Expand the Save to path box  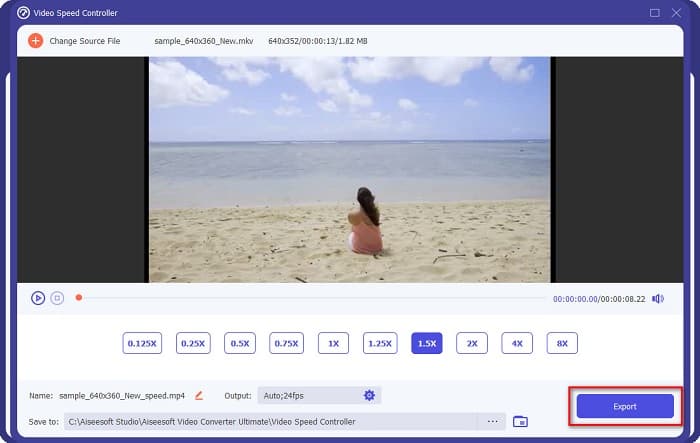pos(270,421)
